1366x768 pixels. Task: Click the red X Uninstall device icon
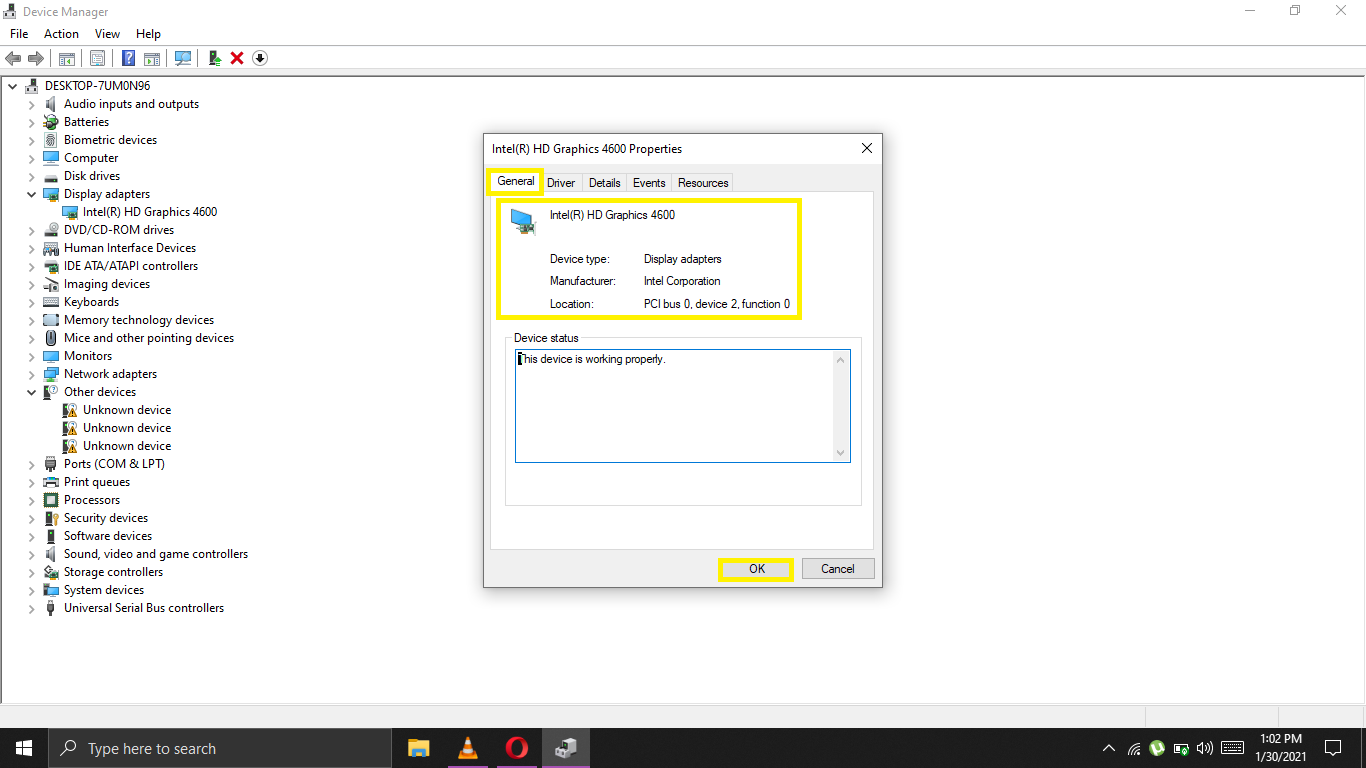[237, 58]
